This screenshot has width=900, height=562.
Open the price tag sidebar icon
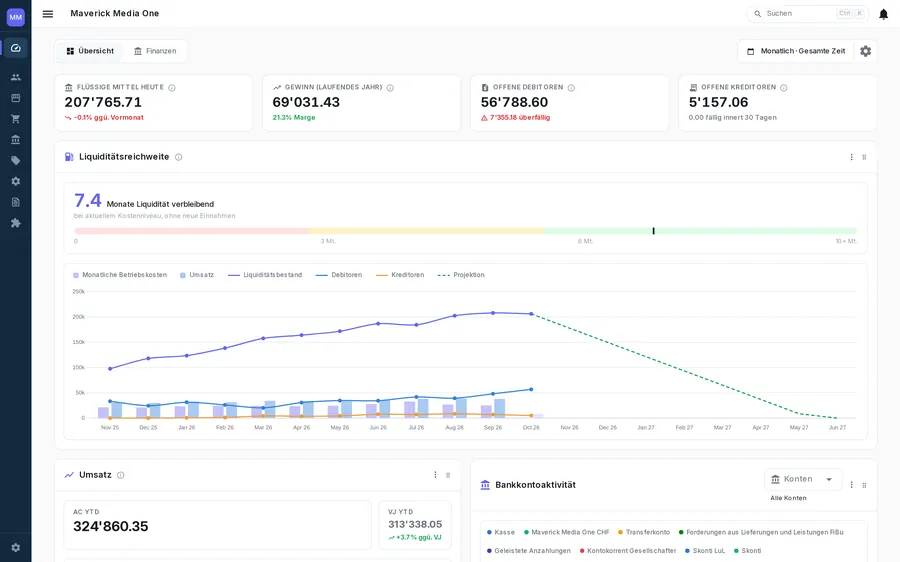[x=15, y=161]
